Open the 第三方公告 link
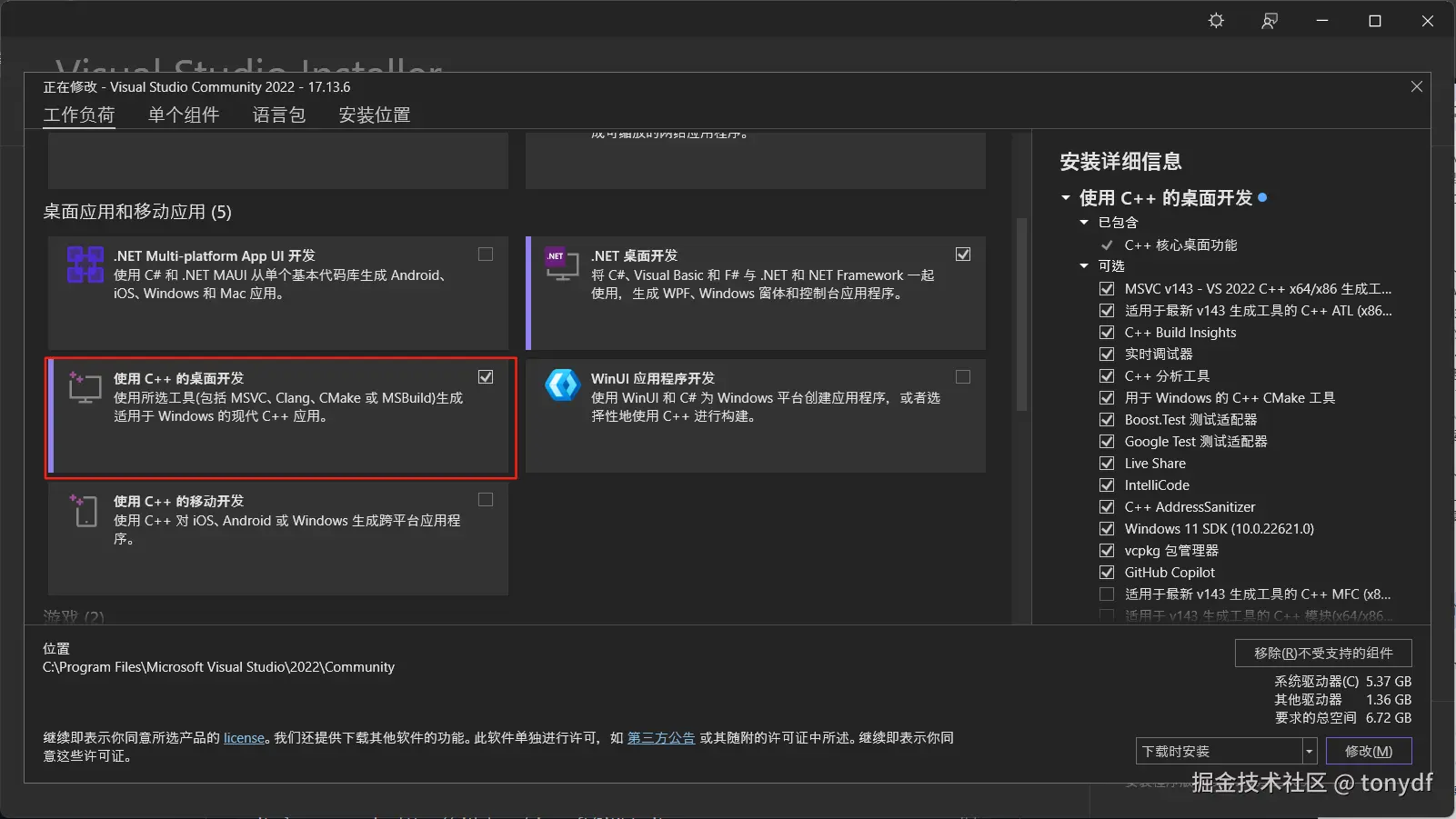 point(661,738)
